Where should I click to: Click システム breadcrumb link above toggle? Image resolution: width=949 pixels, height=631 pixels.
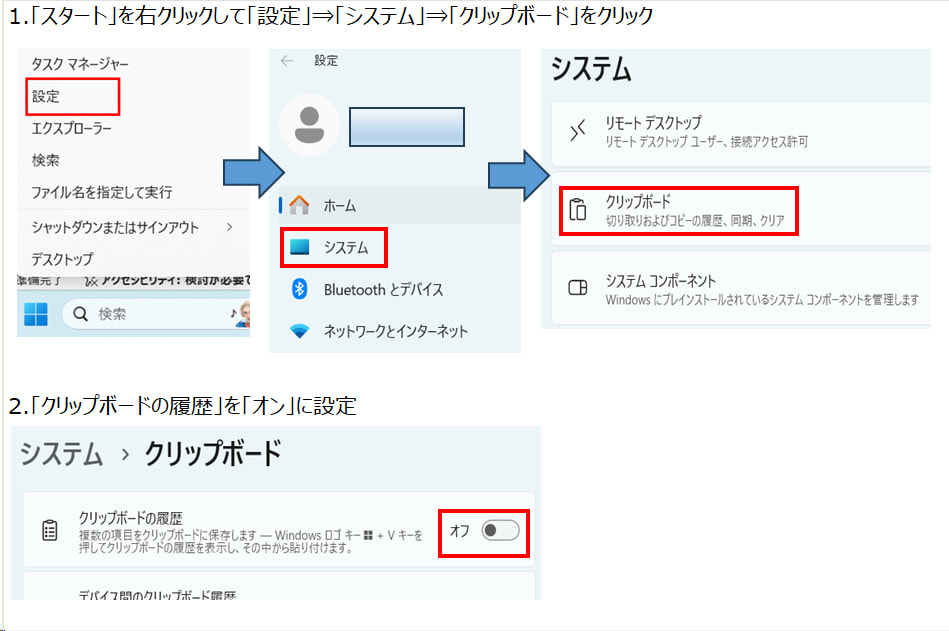(62, 454)
